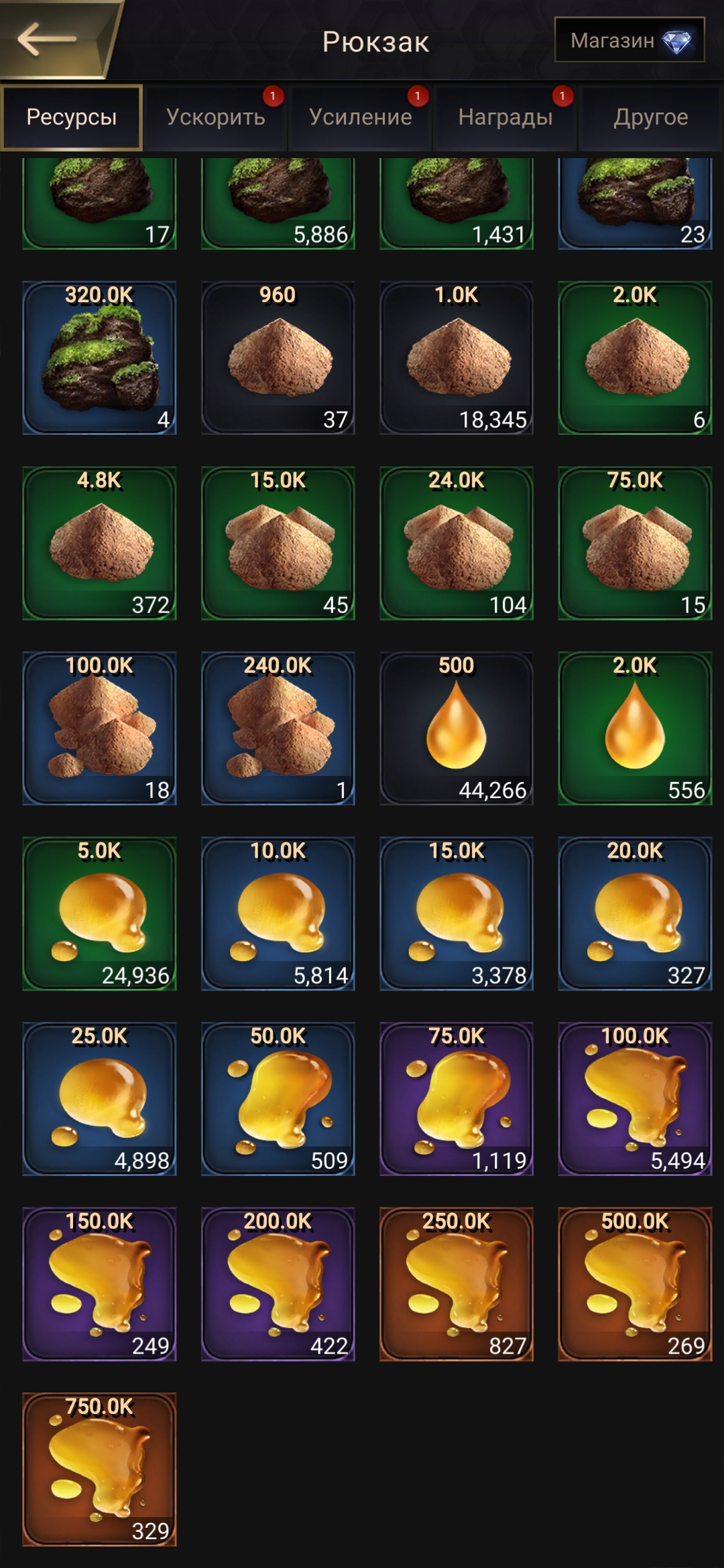Image resolution: width=724 pixels, height=1568 pixels.
Task: Choose the 750.0K oil item
Action: coord(99,1469)
